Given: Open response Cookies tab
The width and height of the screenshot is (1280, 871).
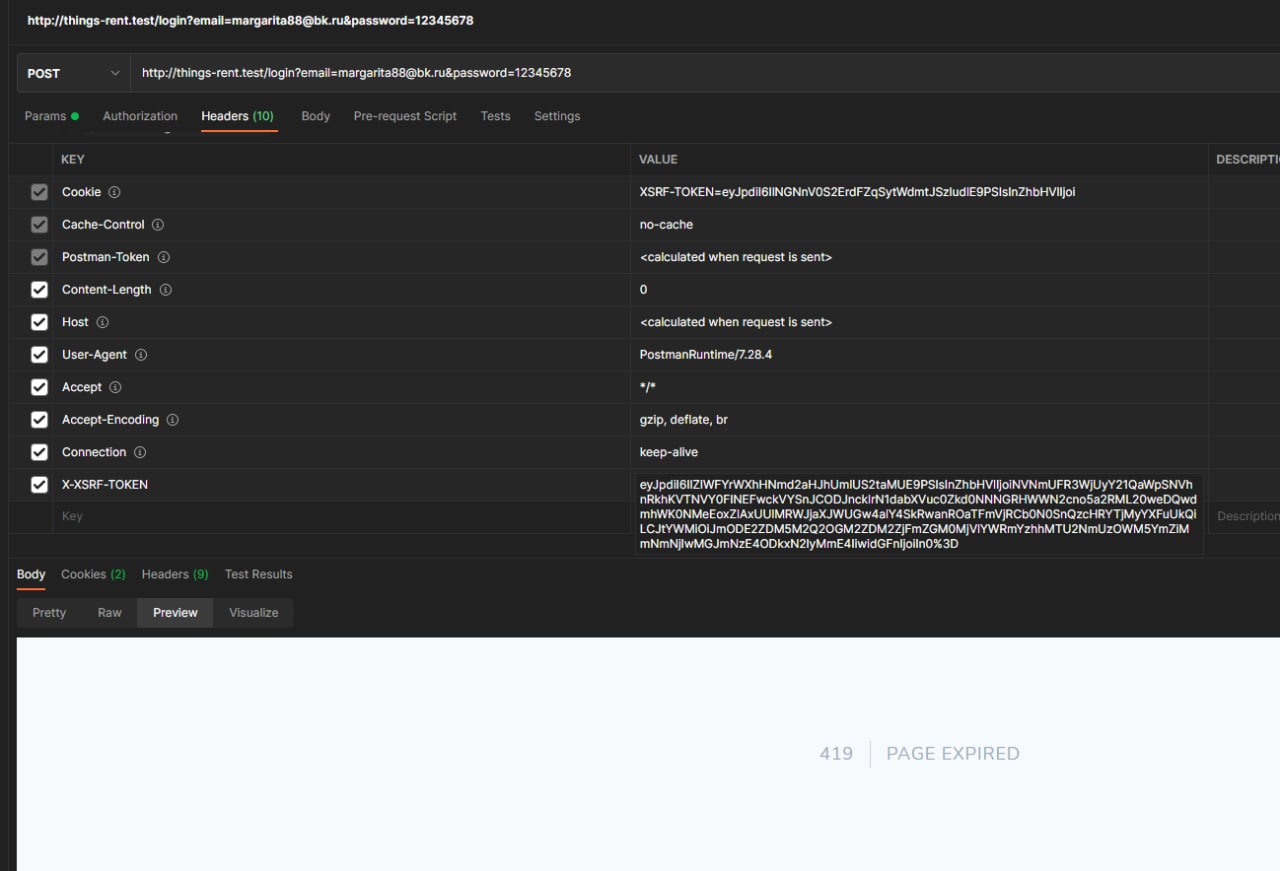Looking at the screenshot, I should (x=93, y=574).
